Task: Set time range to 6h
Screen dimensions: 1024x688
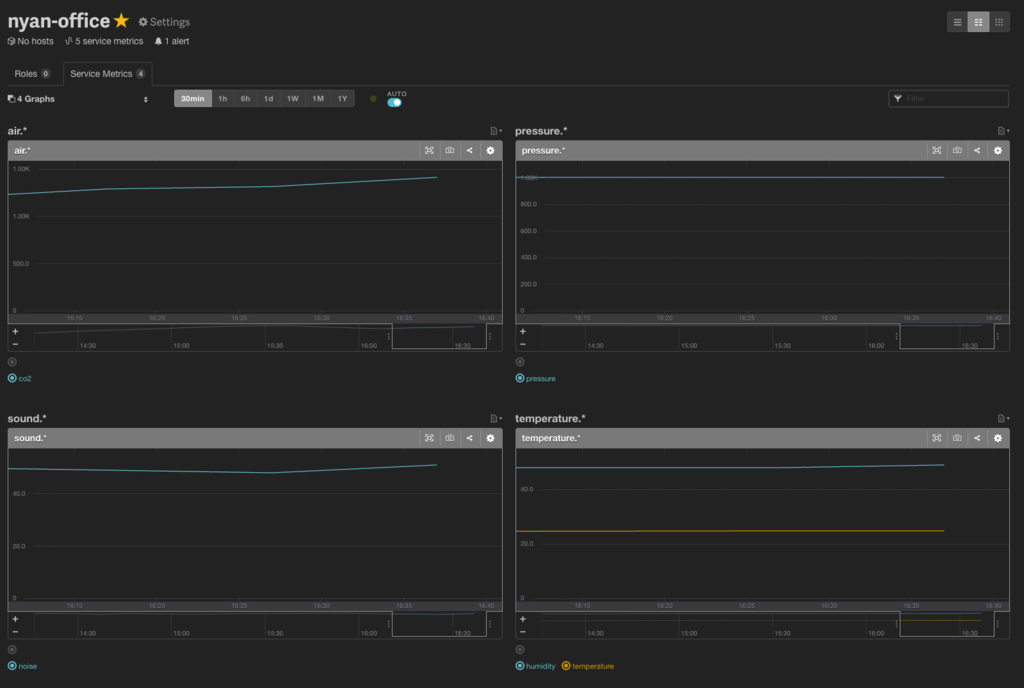Action: [x=245, y=99]
